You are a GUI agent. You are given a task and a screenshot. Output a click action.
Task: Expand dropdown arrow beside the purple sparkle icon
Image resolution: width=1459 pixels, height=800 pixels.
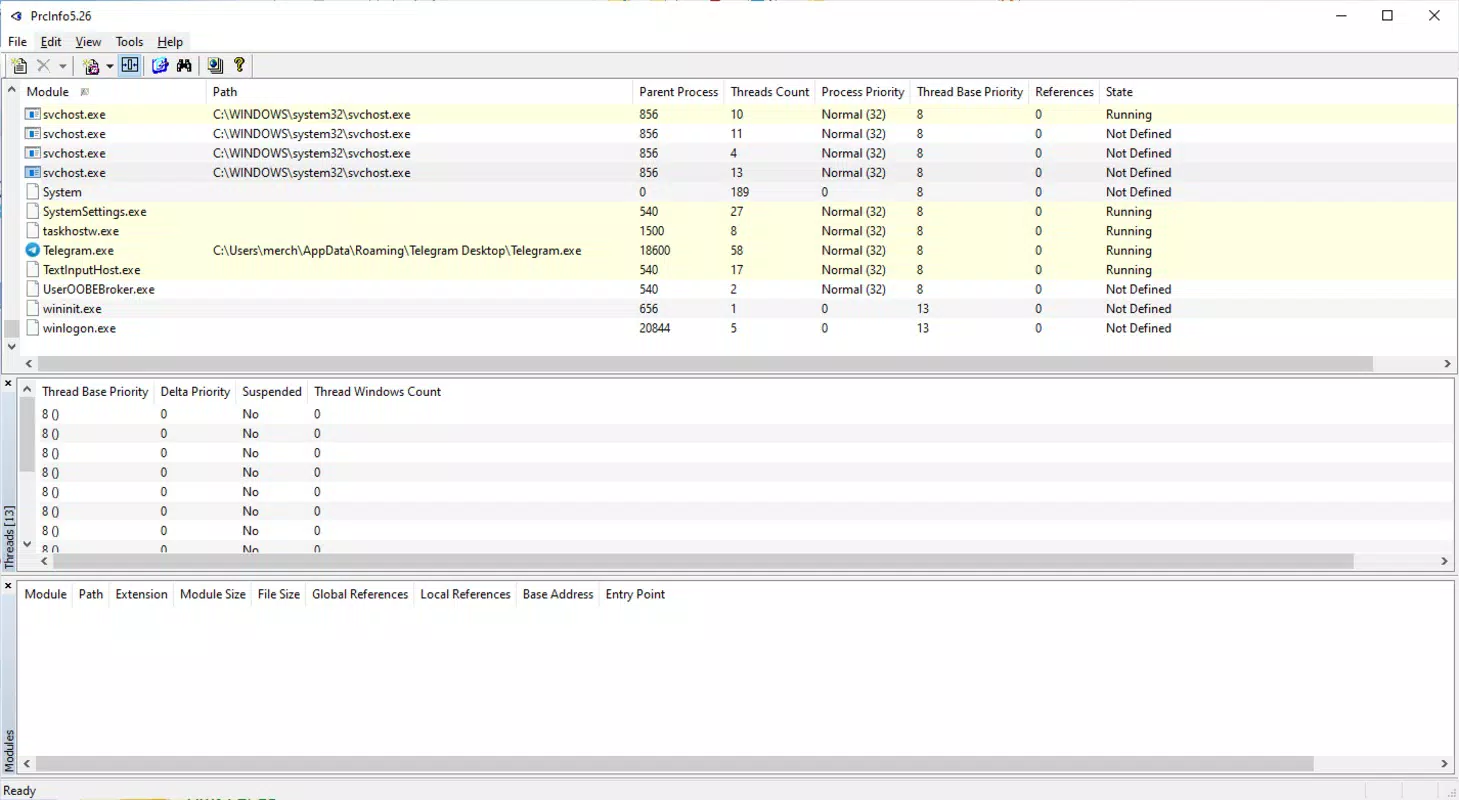coord(110,66)
